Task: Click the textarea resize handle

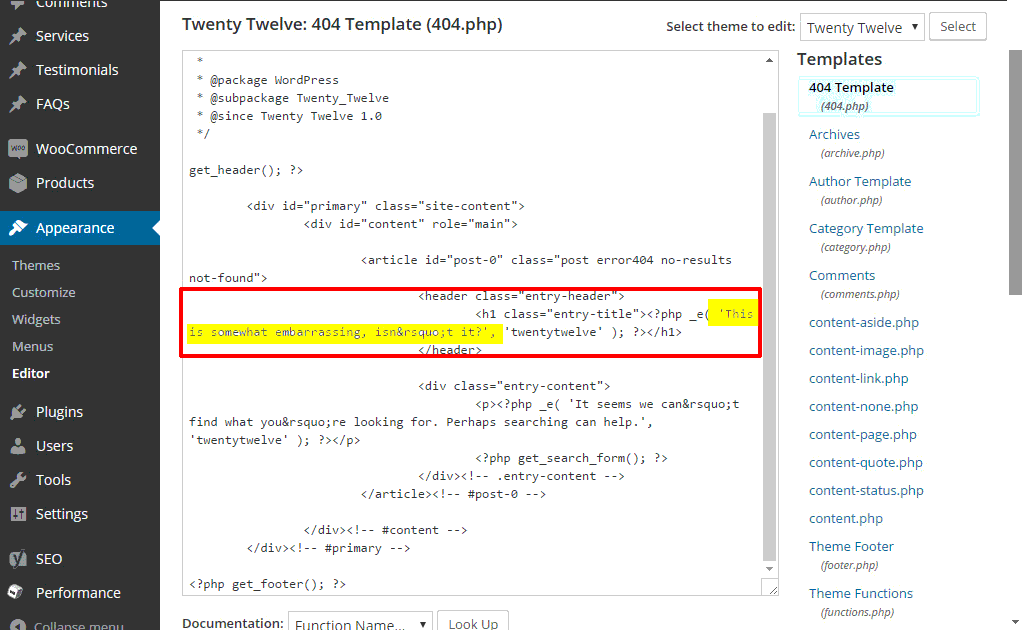Action: point(772,589)
